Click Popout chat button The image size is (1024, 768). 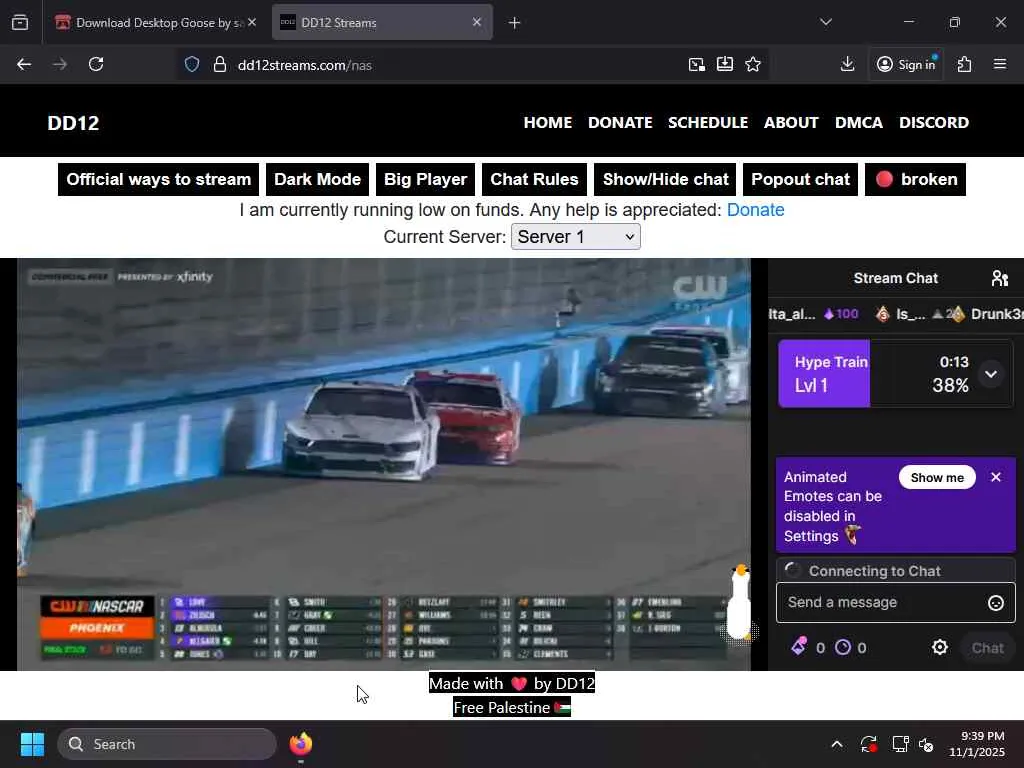[801, 180]
